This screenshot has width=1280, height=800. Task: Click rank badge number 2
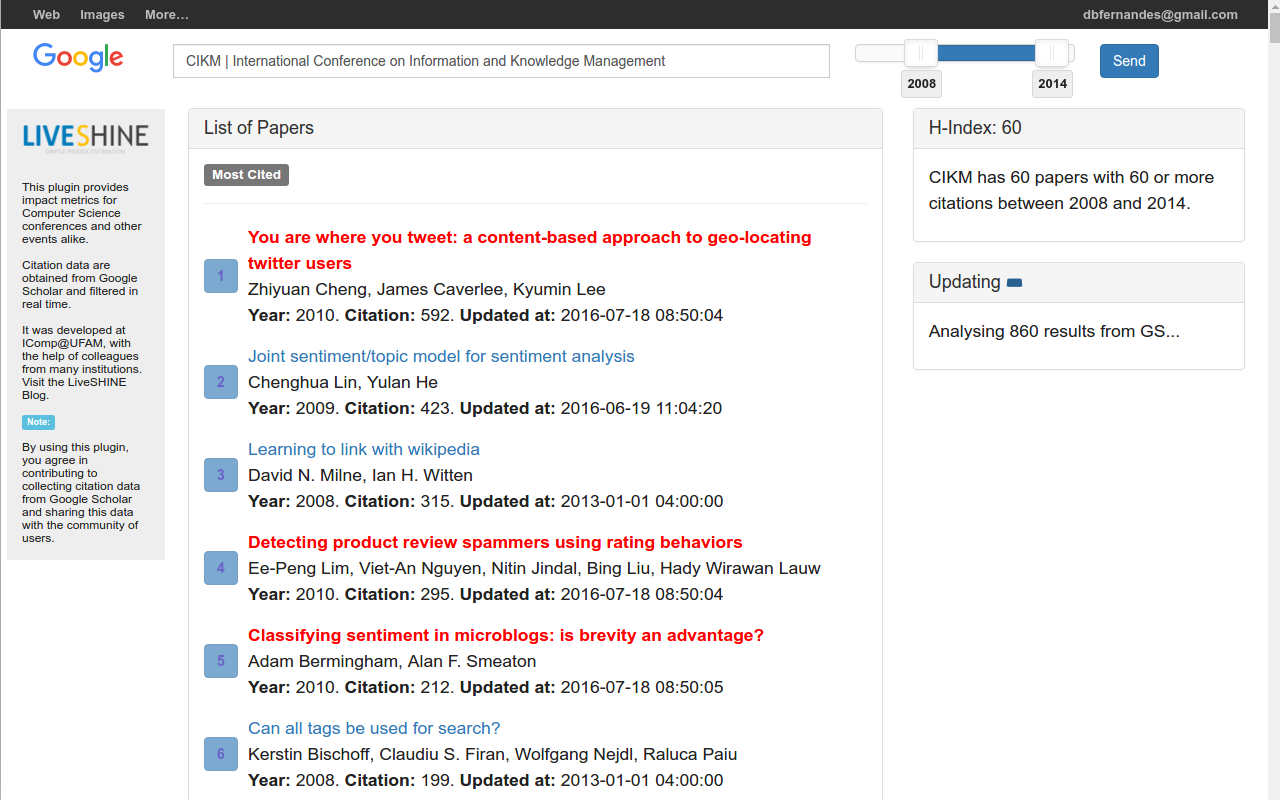click(221, 382)
